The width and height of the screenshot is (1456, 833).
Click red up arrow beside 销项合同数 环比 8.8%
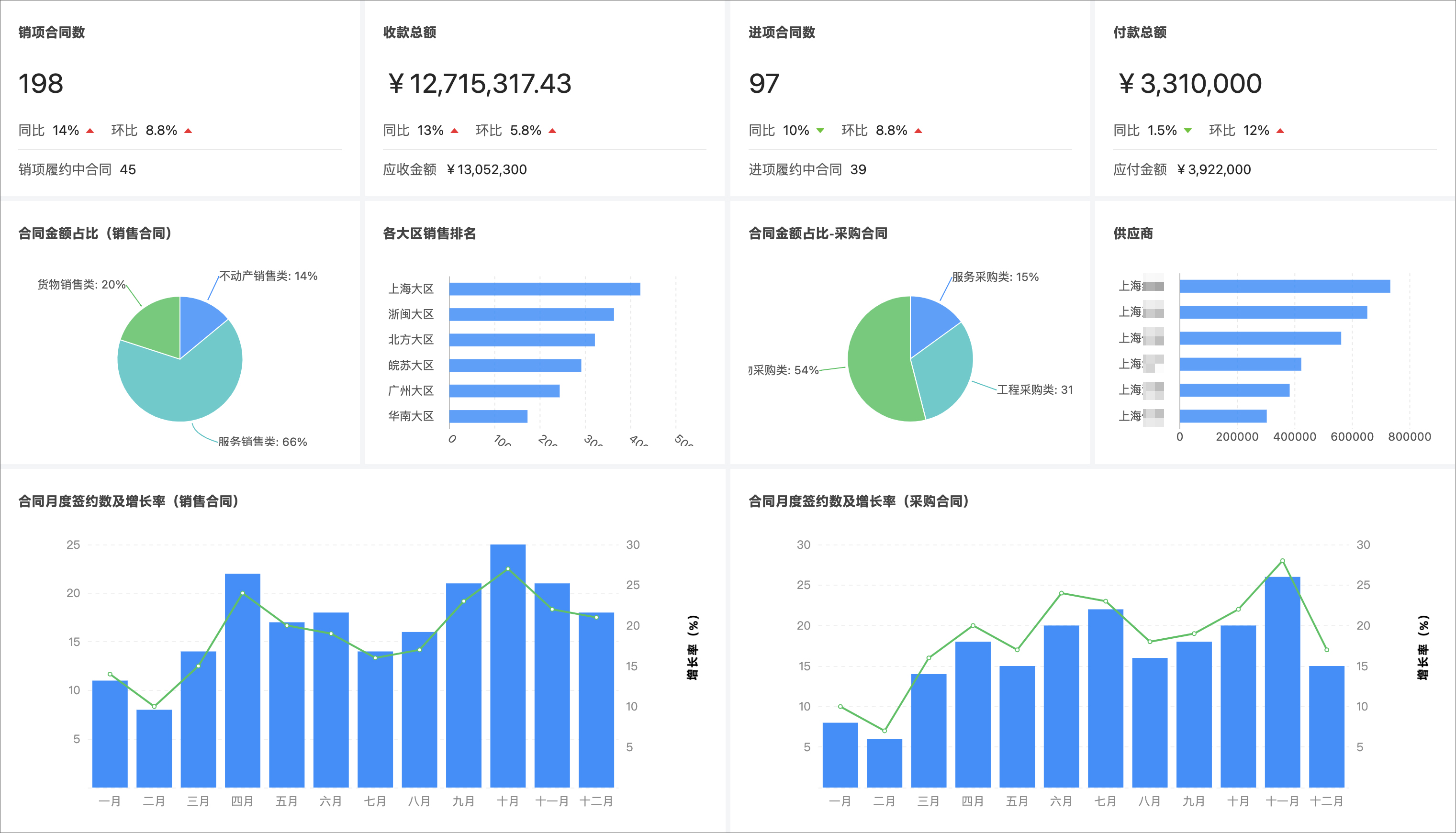tap(188, 131)
